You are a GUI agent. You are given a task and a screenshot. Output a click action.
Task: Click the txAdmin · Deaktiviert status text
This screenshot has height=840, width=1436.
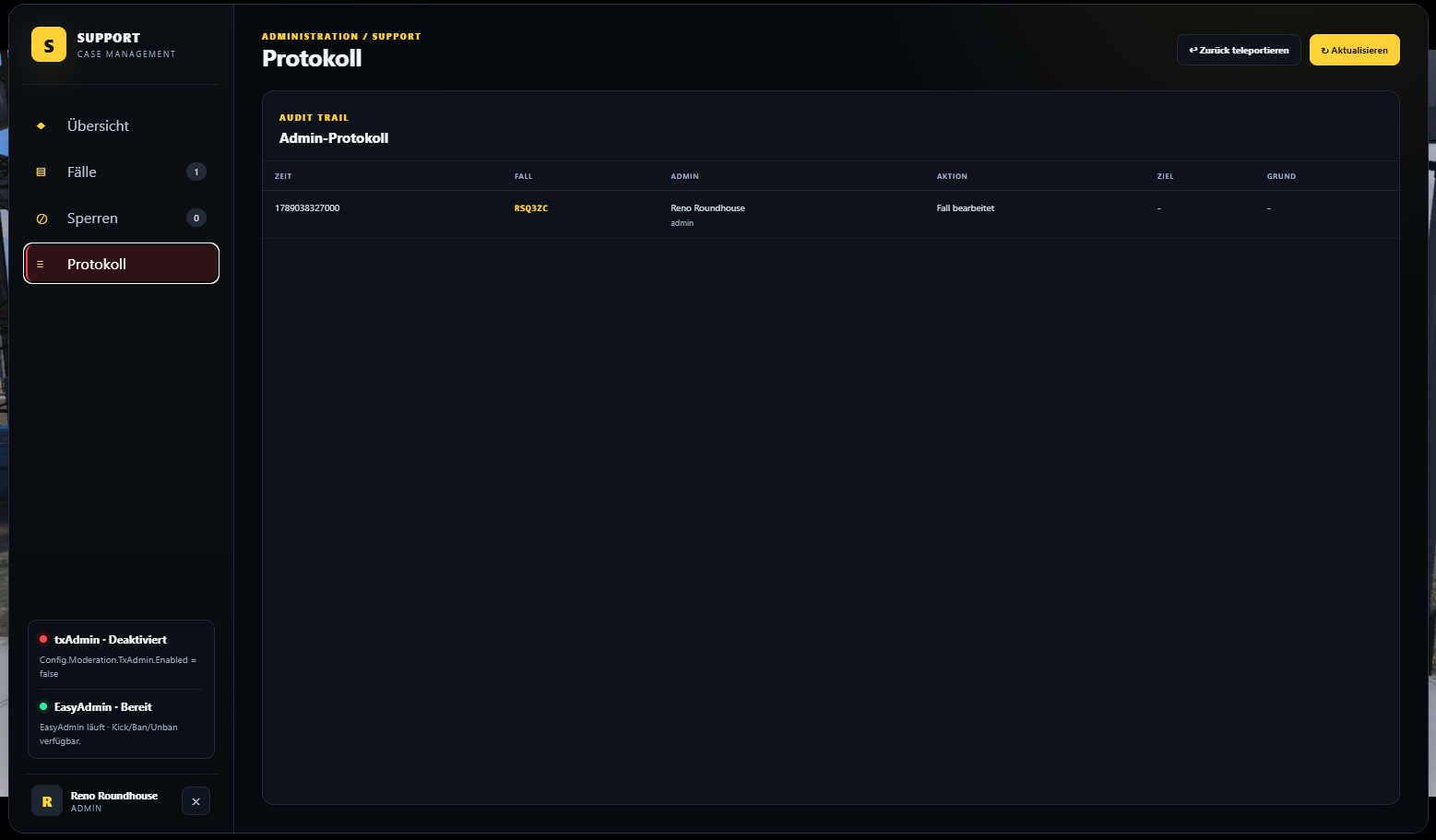click(x=111, y=639)
